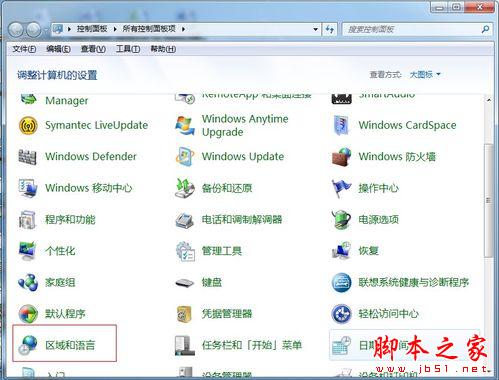Image resolution: width=499 pixels, height=380 pixels.
Task: Click the 凭据管理器 icon
Action: pyautogui.click(x=185, y=314)
